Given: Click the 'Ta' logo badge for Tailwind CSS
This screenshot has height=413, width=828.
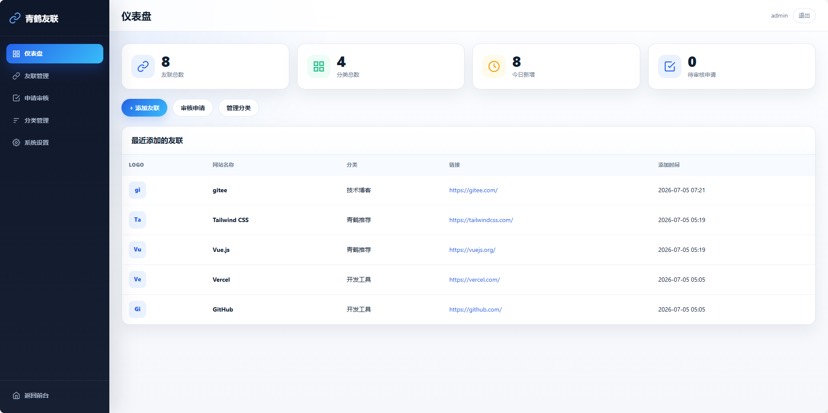Looking at the screenshot, I should coord(137,220).
